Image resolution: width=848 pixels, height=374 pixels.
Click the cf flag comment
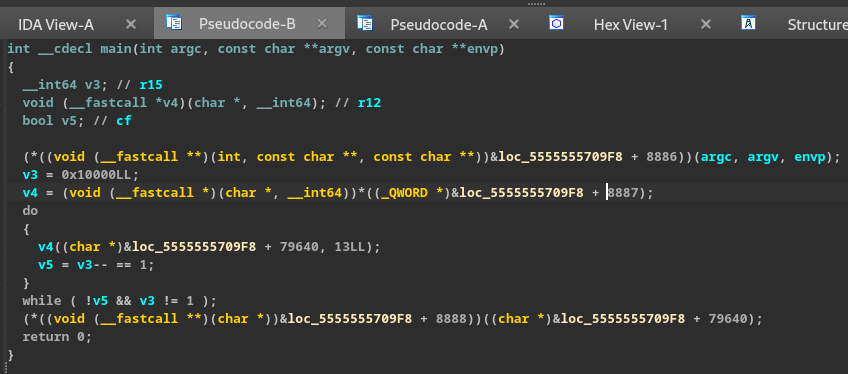(x=124, y=121)
